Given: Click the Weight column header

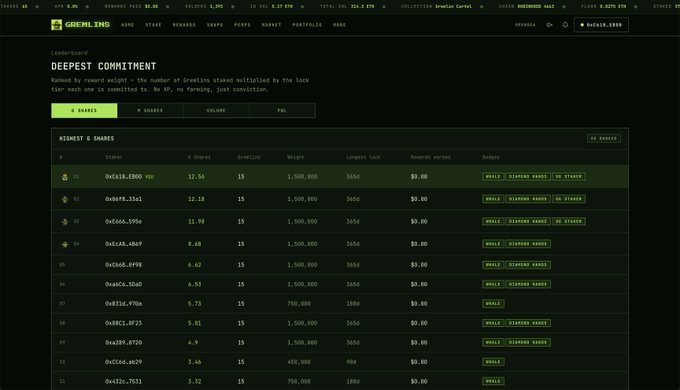Looking at the screenshot, I should pyautogui.click(x=295, y=157).
